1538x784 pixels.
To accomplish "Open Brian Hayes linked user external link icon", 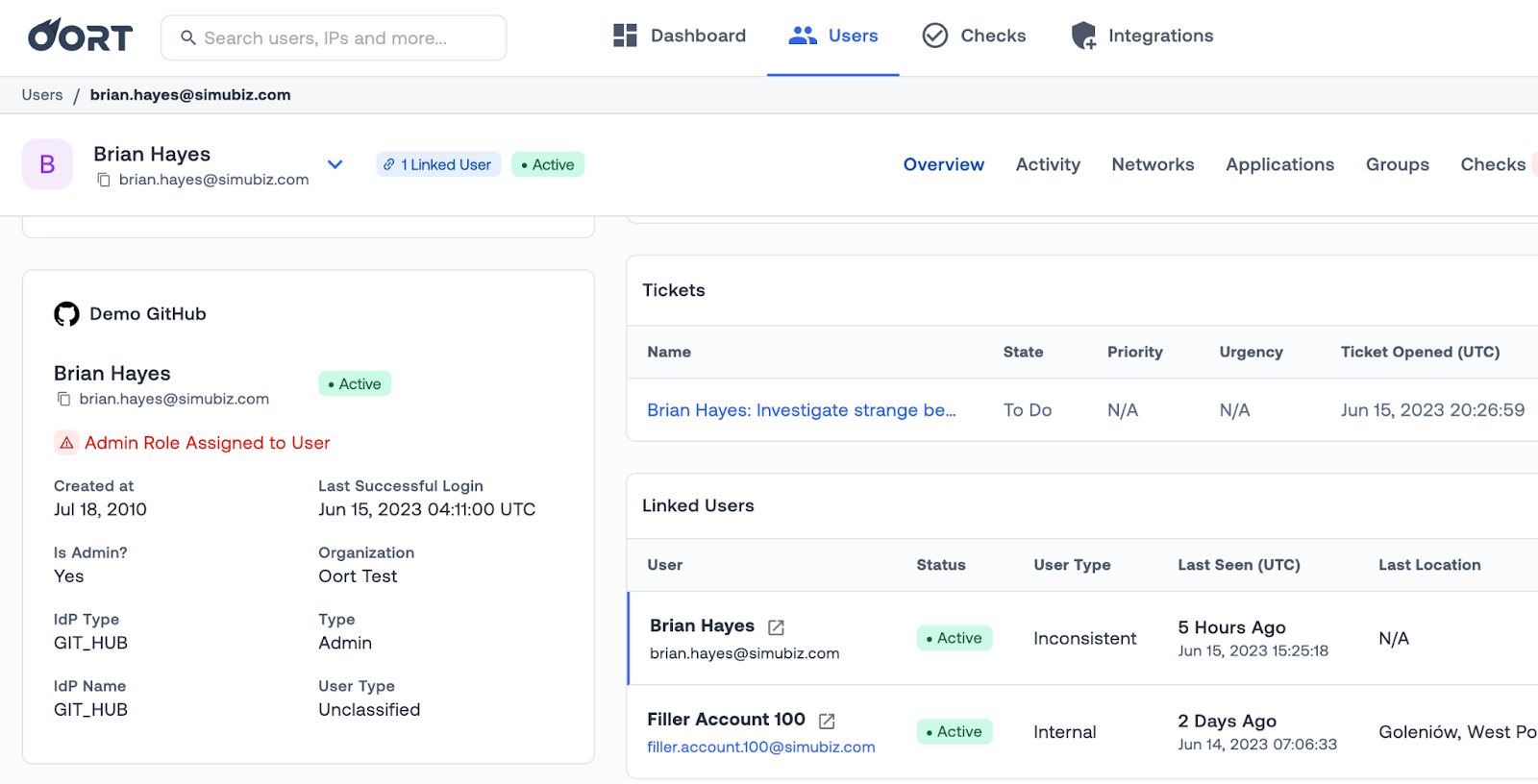I will [776, 627].
